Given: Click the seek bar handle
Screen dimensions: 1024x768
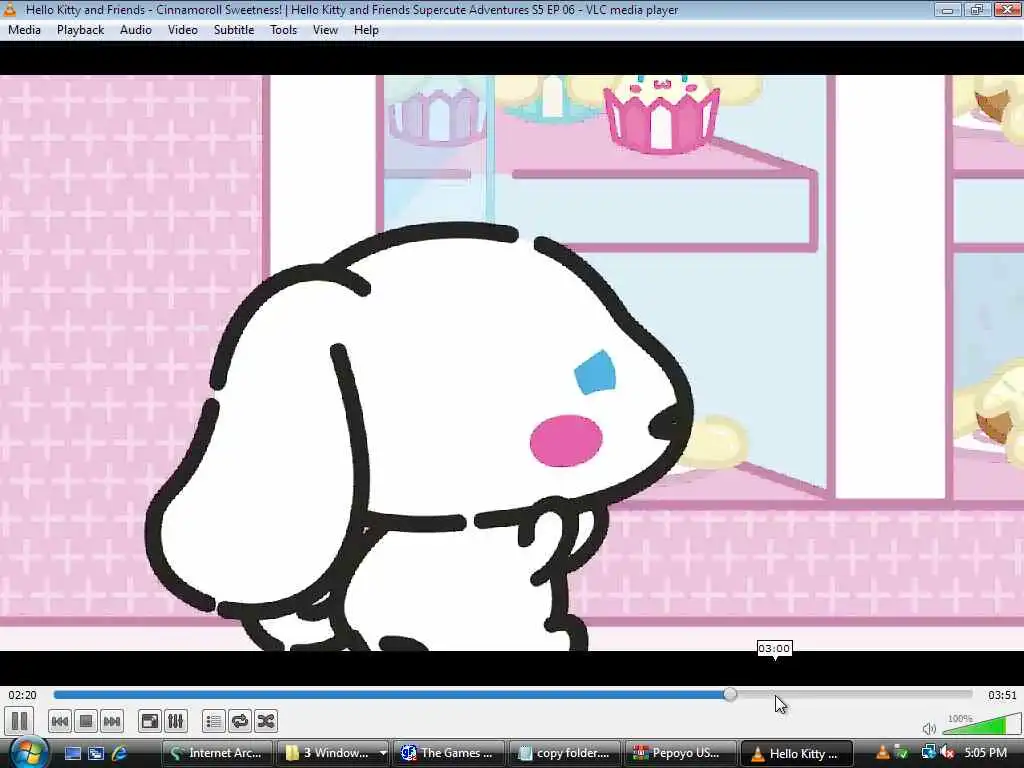Looking at the screenshot, I should [730, 694].
